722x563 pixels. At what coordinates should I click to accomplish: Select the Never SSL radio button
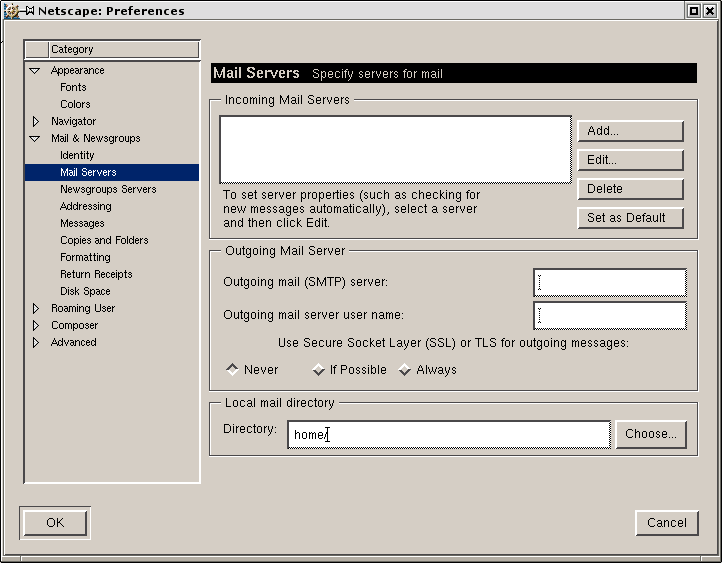(233, 370)
